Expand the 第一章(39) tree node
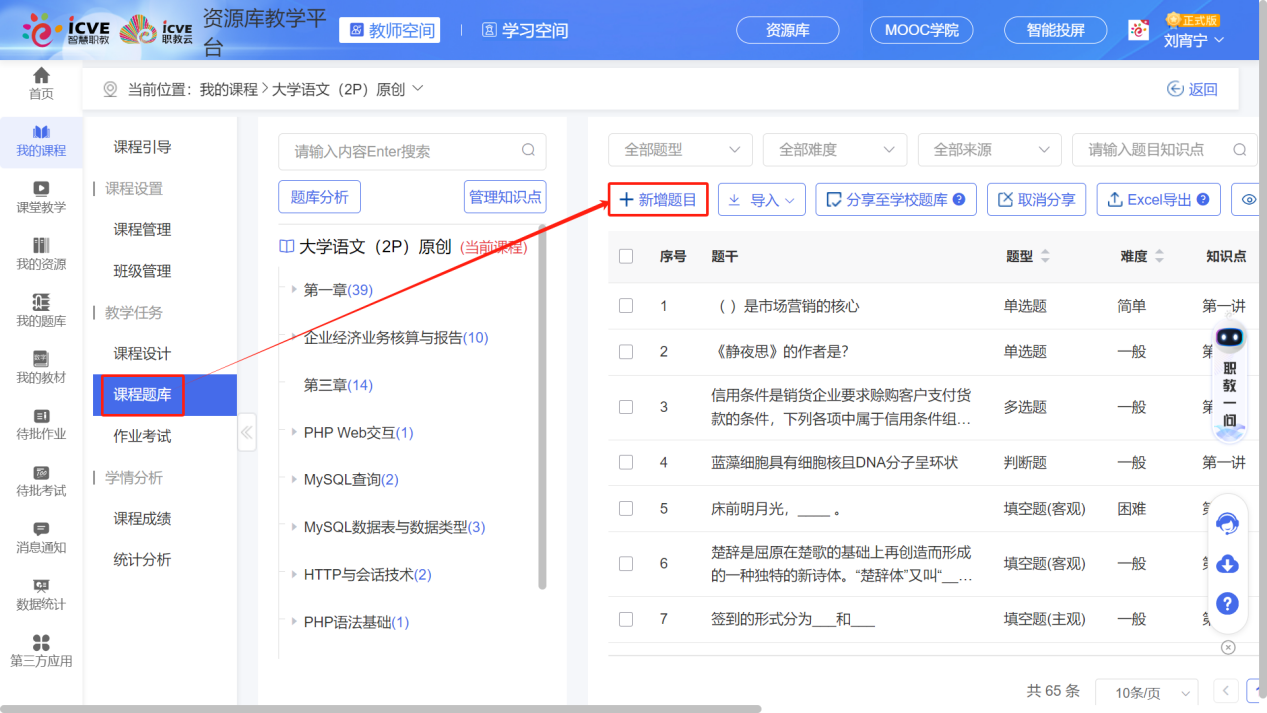Viewport: 1267px width, 713px height. click(294, 290)
